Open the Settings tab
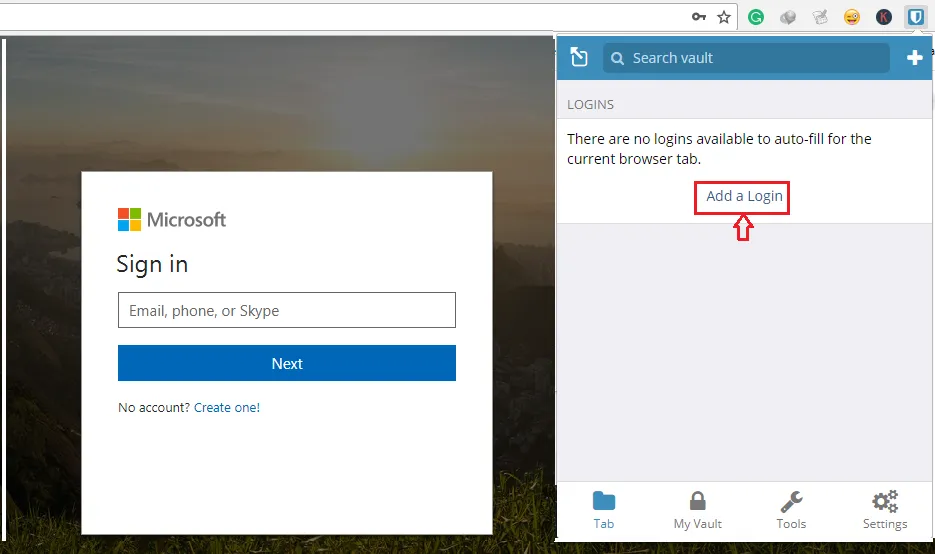The image size is (935, 554). tap(885, 510)
